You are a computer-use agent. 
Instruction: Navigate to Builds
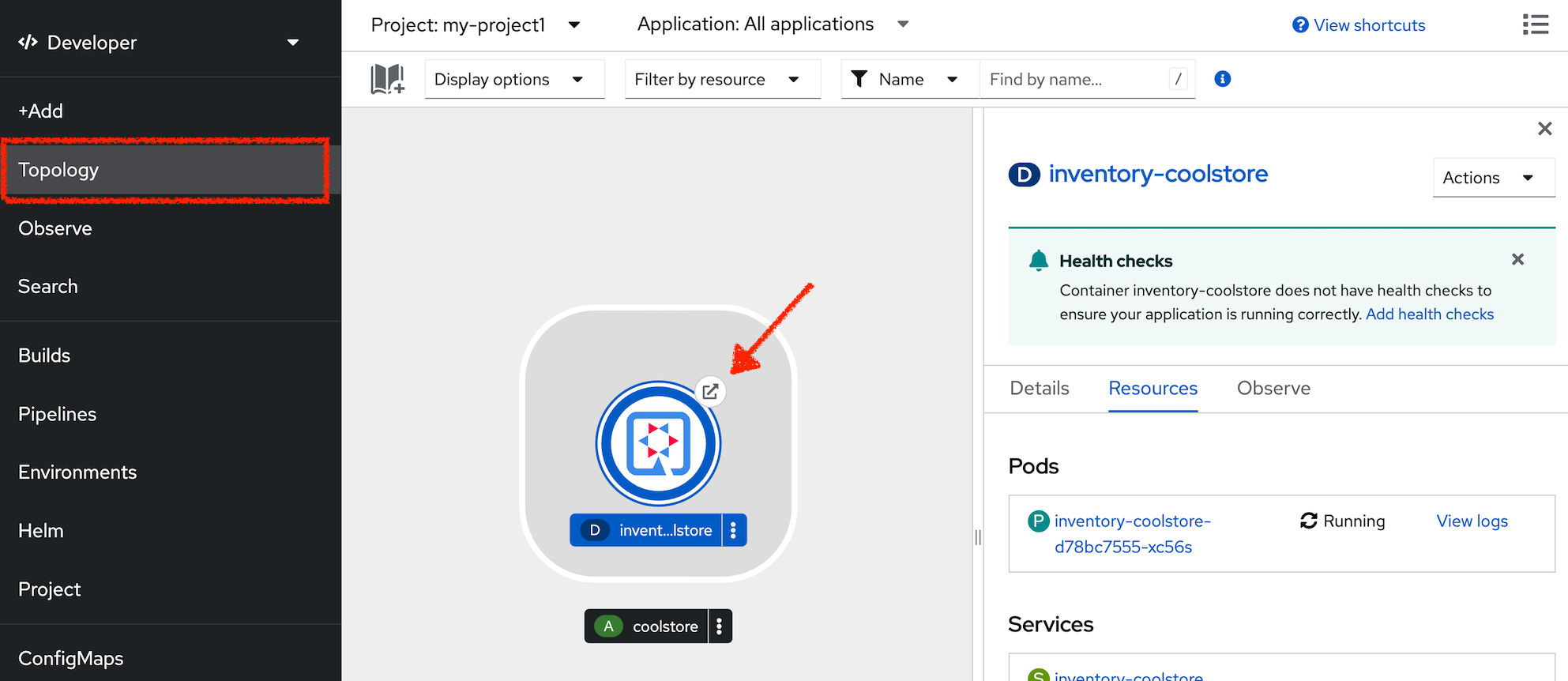pos(171,356)
